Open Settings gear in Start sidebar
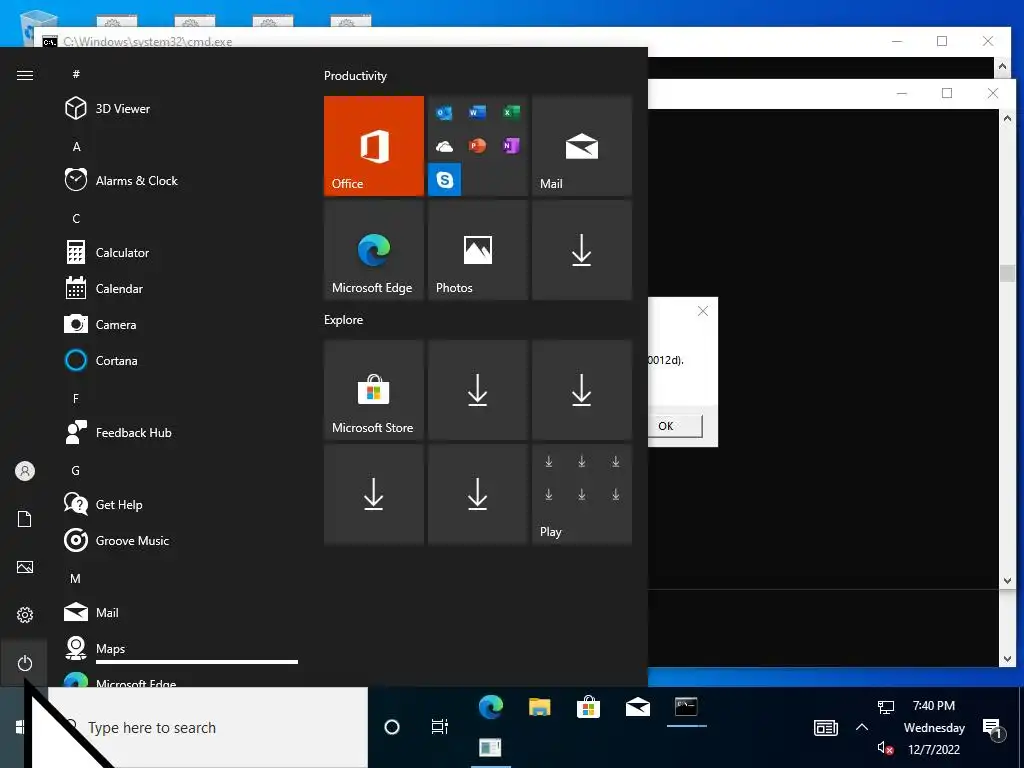 24,615
